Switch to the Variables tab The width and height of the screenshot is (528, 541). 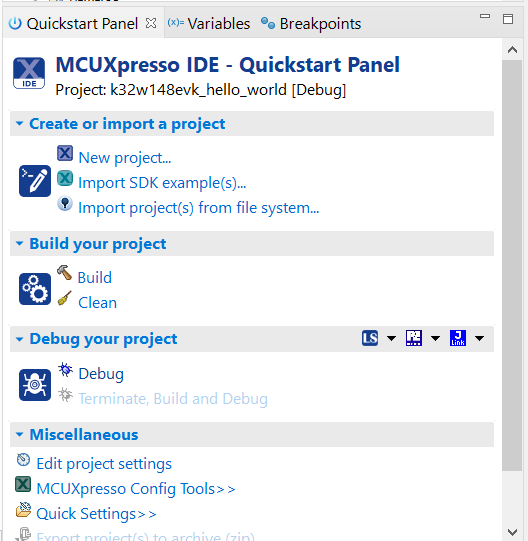click(x=209, y=23)
